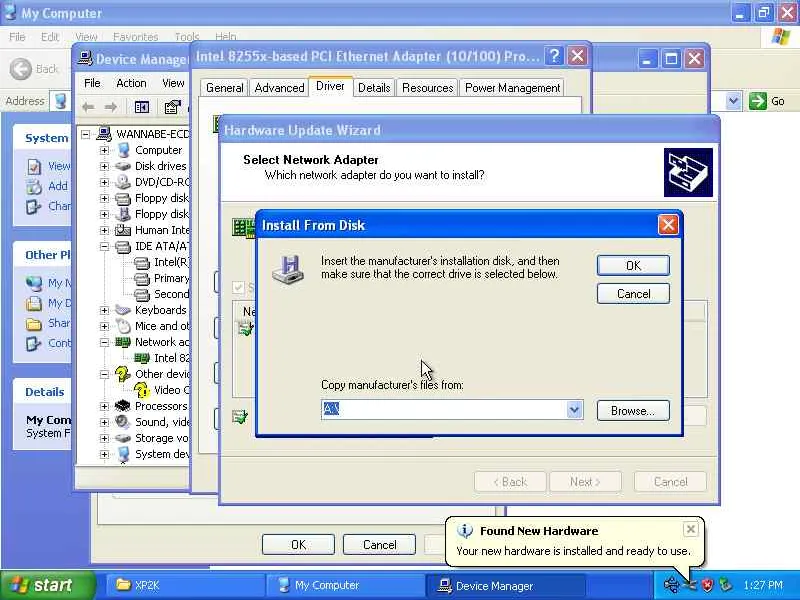Select the Primary IDE channel item
The image size is (800, 600).
pos(171,279)
